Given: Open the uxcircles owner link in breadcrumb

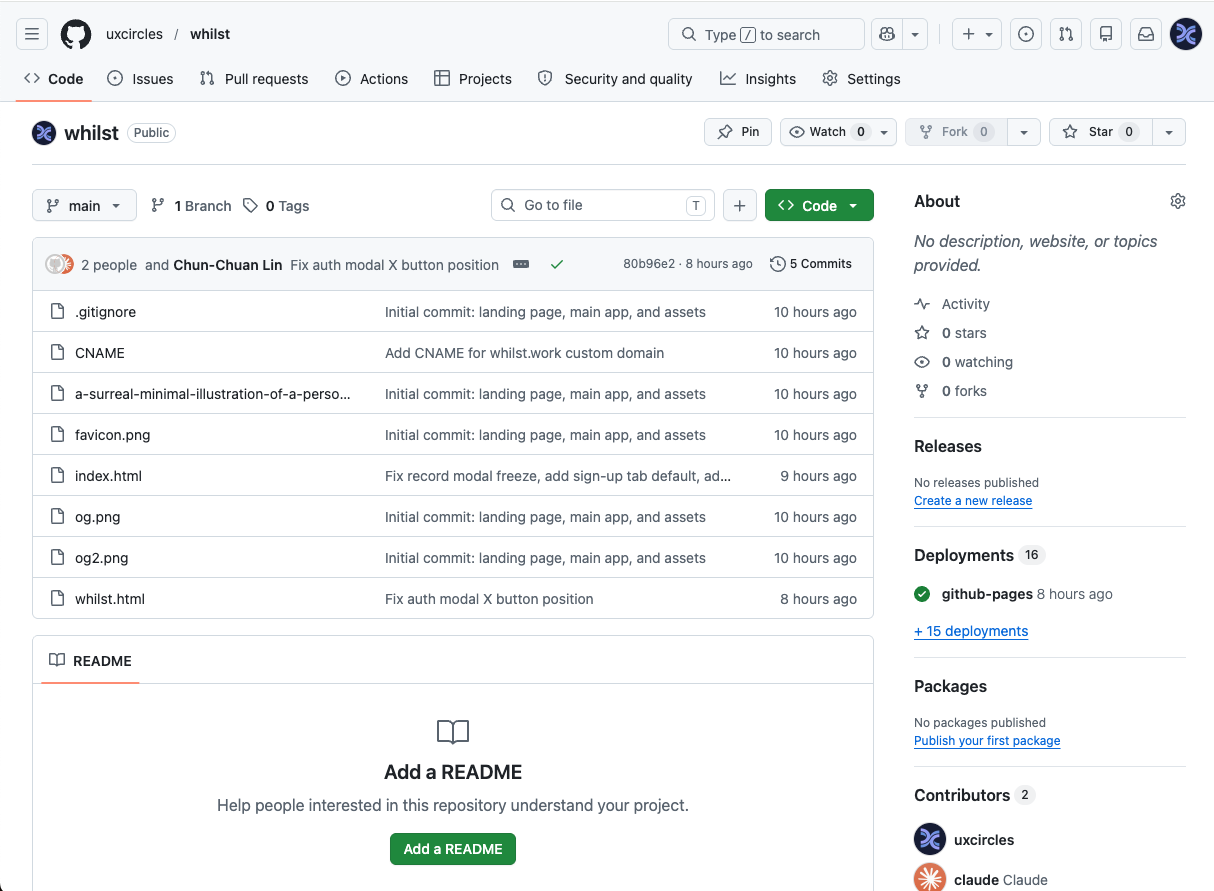Looking at the screenshot, I should pos(134,34).
